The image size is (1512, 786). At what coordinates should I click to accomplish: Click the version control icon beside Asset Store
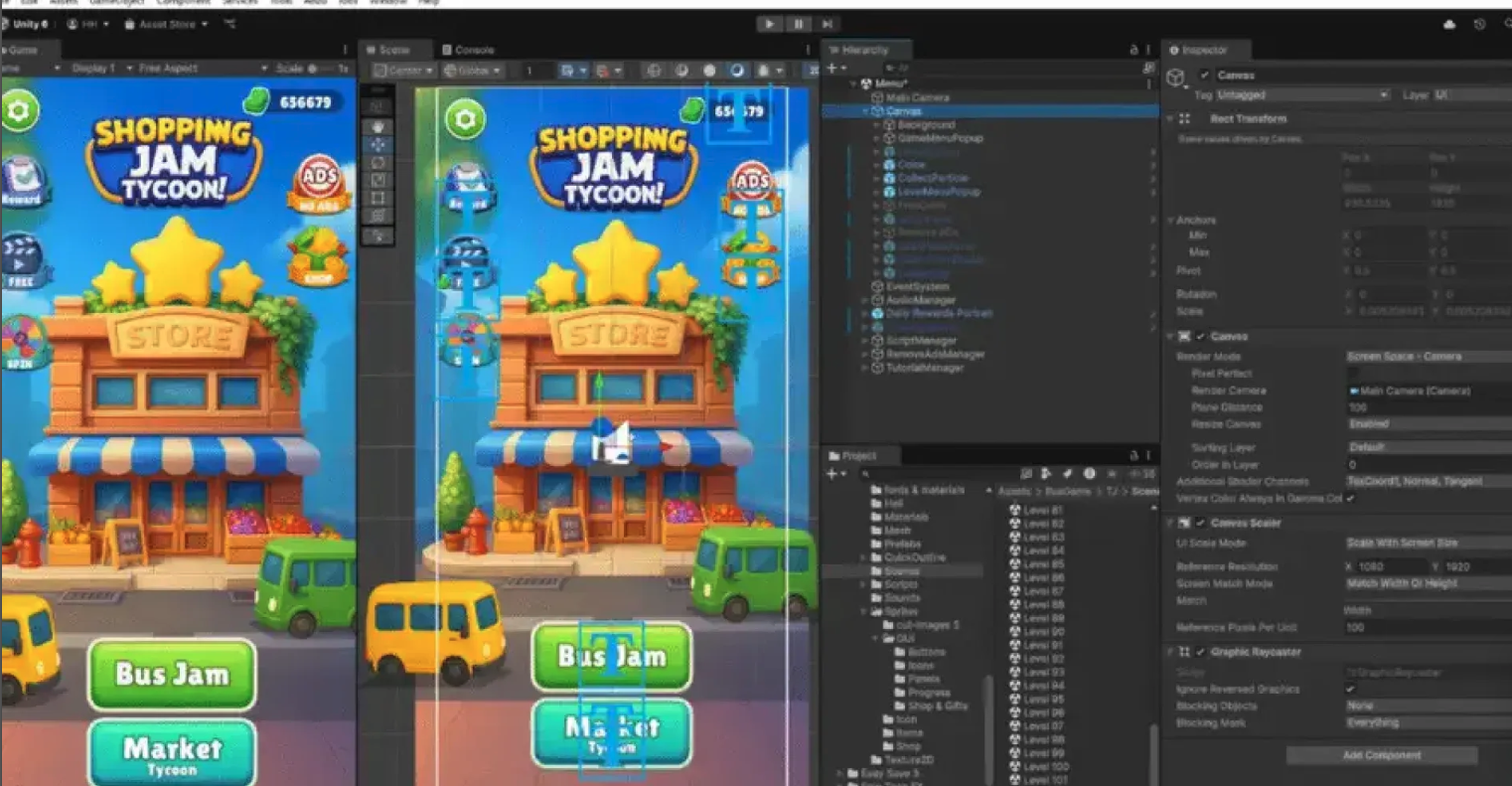click(x=229, y=24)
